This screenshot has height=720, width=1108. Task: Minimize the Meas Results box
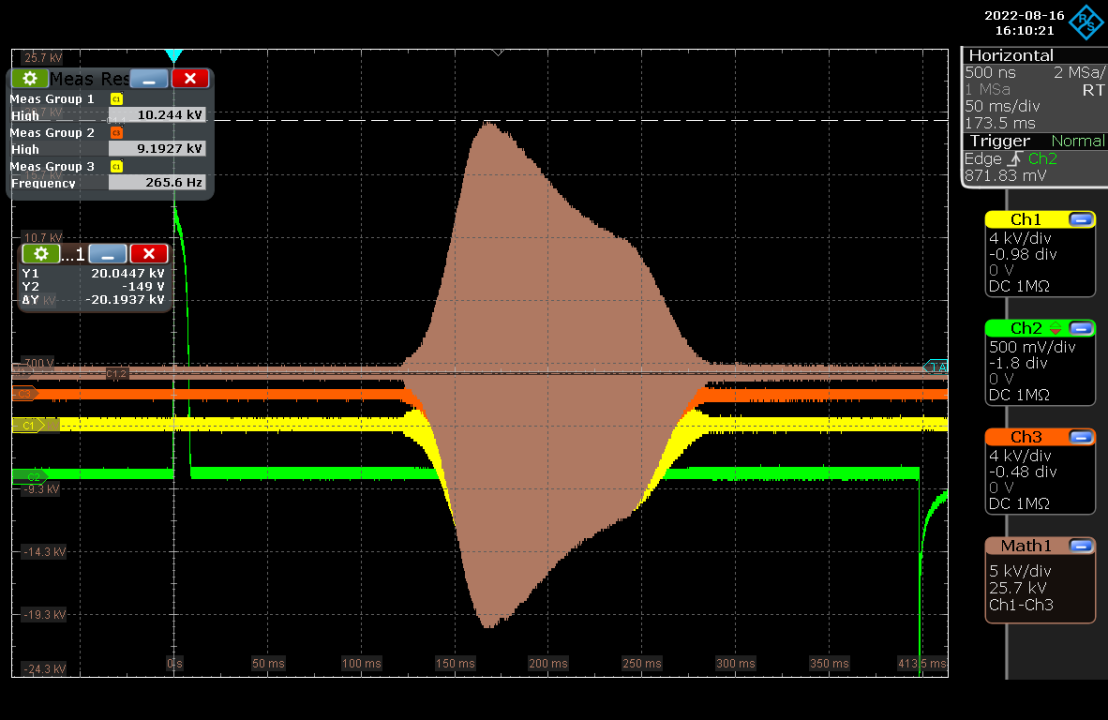149,79
